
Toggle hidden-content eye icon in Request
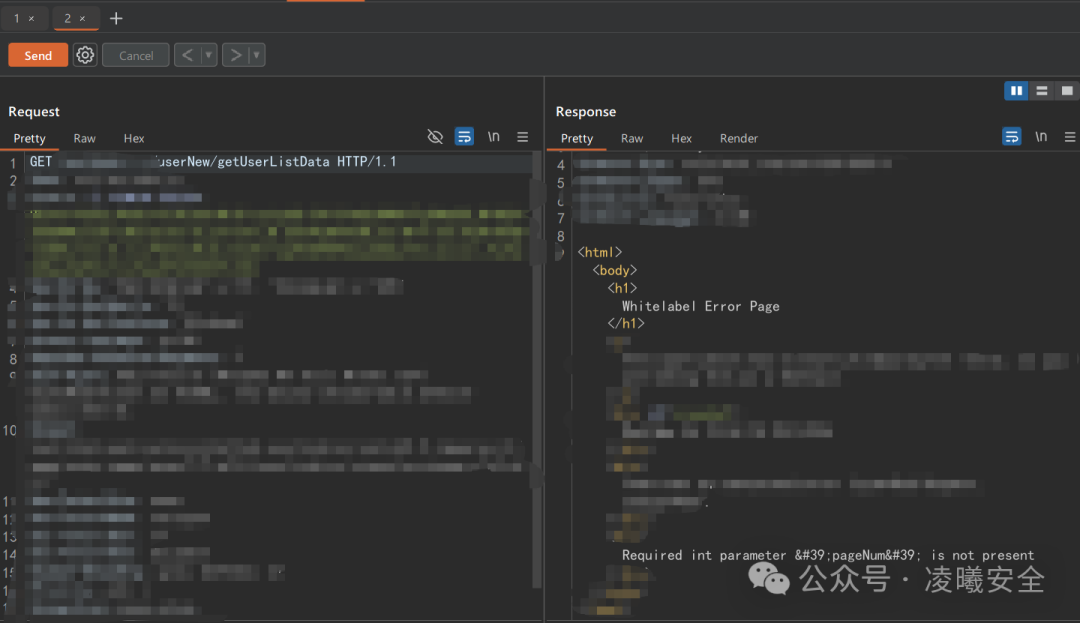(435, 137)
